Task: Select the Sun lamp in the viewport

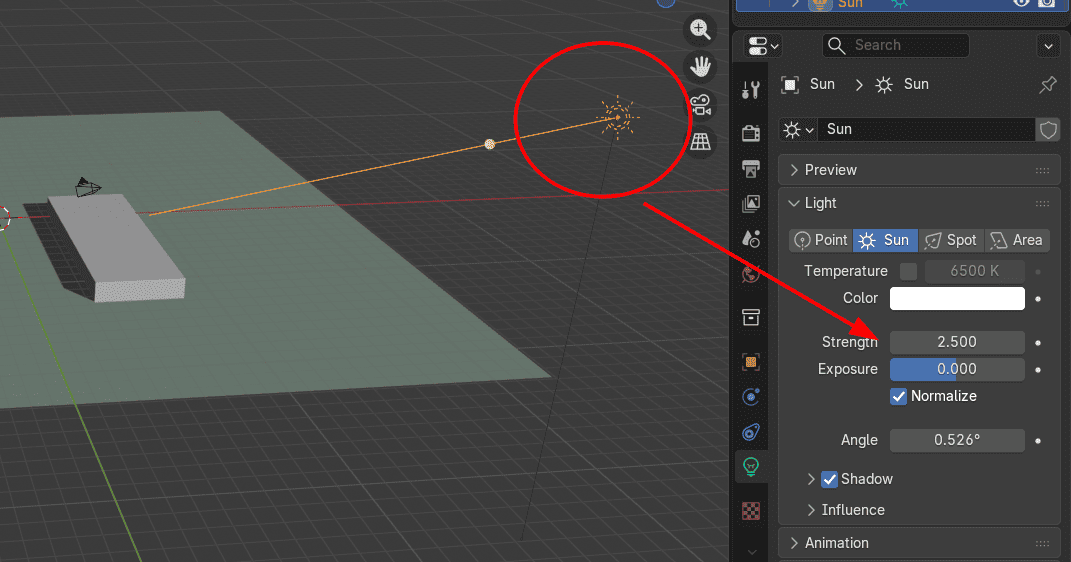Action: [617, 117]
